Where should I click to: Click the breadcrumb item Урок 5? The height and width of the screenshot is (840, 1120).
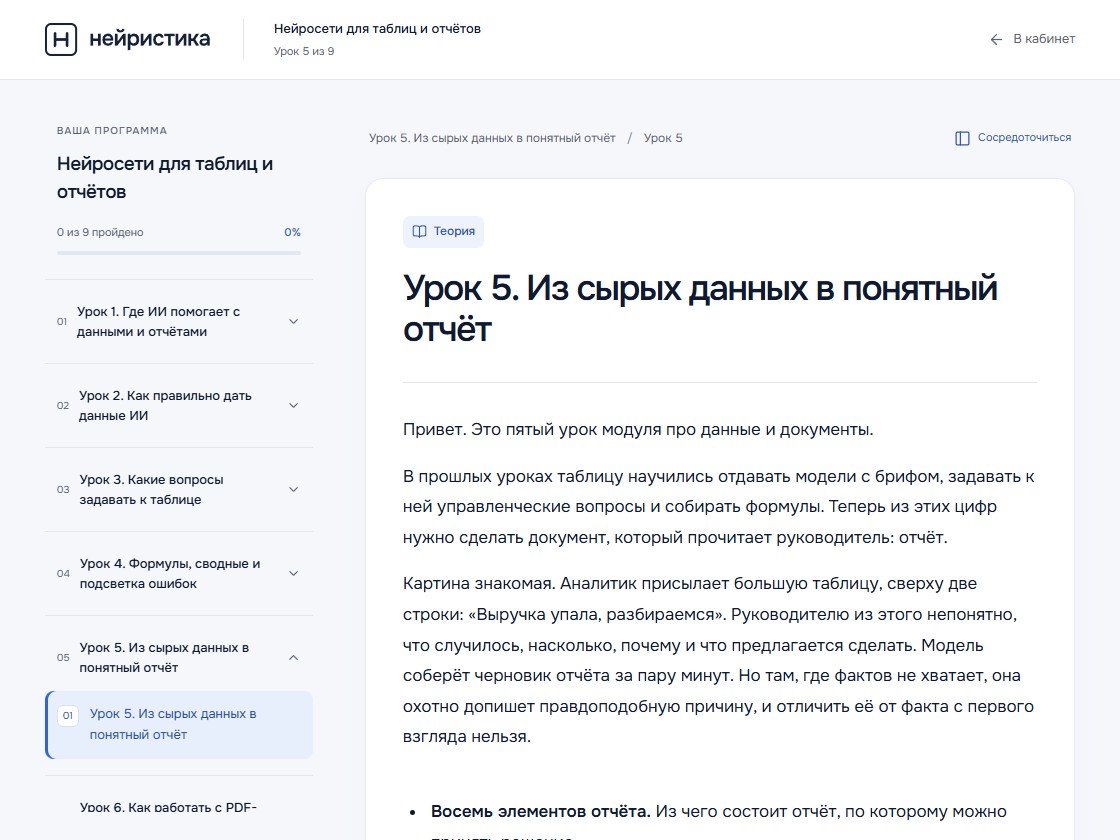click(663, 138)
